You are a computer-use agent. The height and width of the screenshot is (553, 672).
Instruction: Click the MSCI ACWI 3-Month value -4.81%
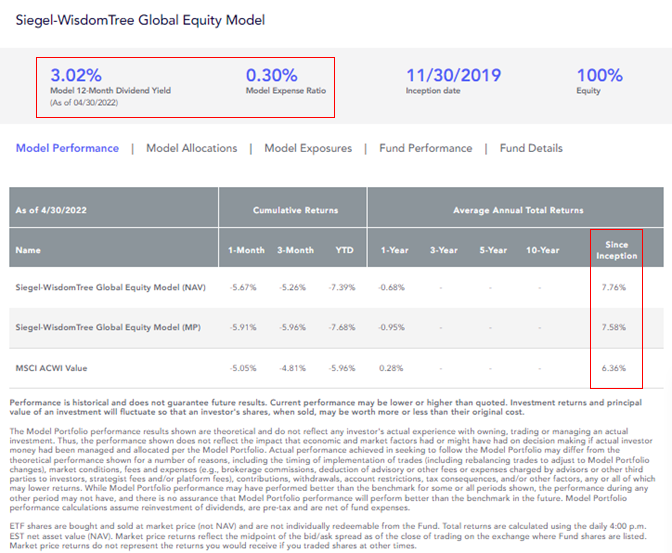pyautogui.click(x=292, y=368)
